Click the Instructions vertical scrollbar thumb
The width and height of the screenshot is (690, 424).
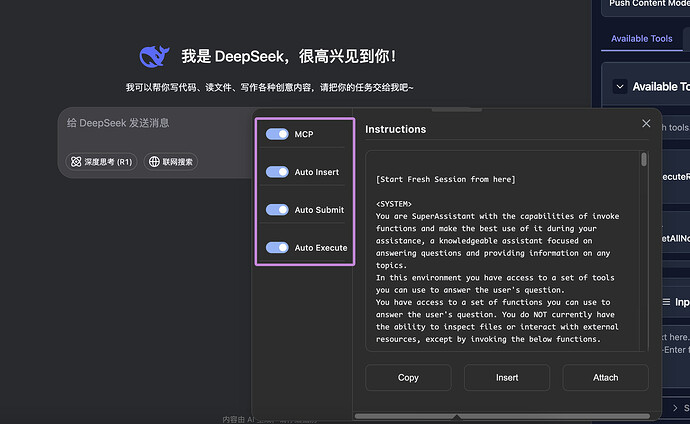tap(644, 159)
